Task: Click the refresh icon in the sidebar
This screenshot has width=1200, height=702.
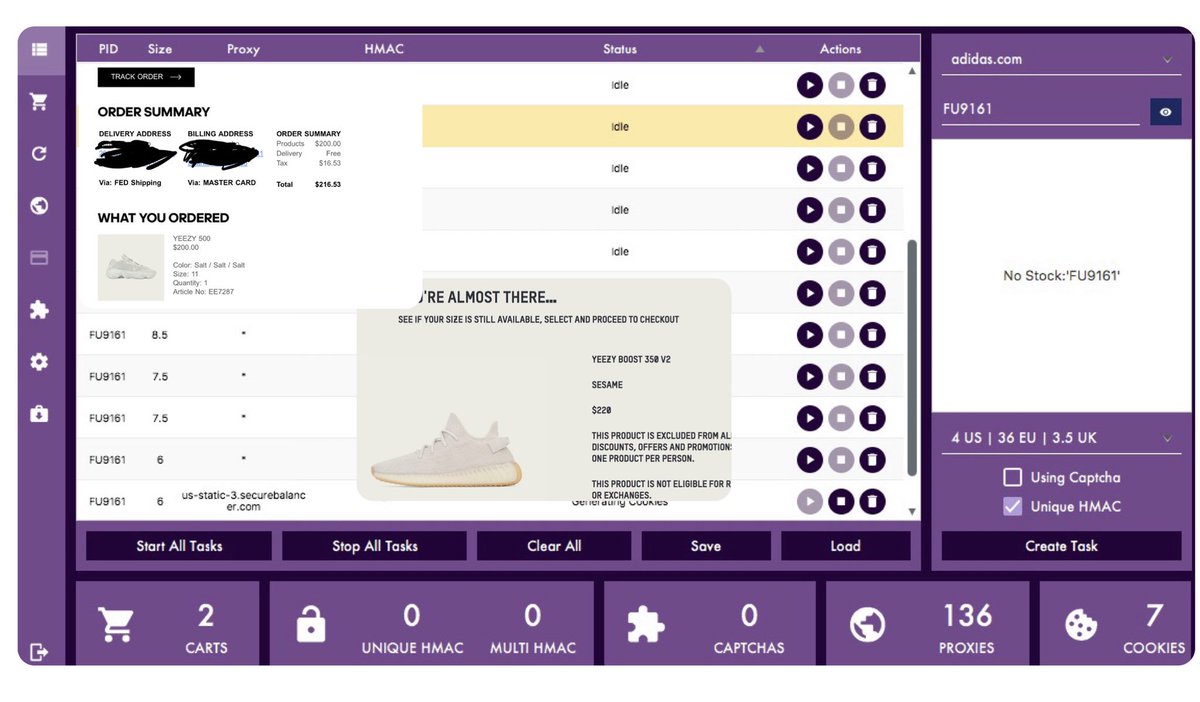Action: coord(39,154)
